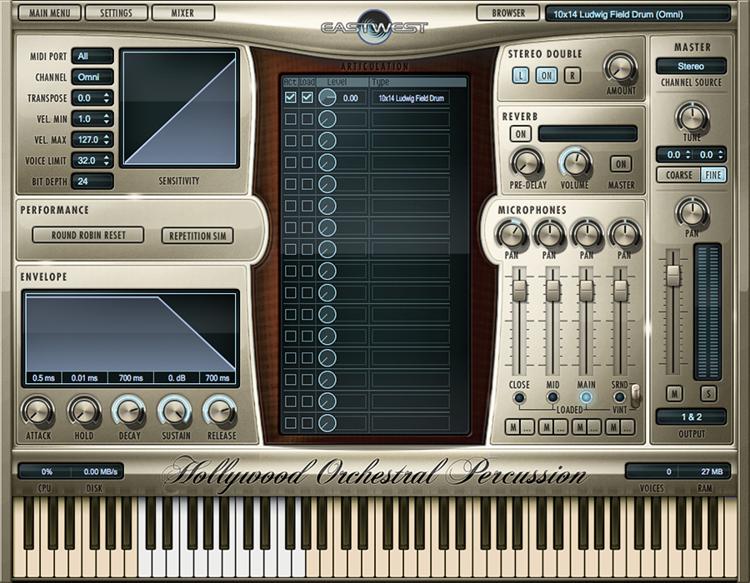750x583 pixels.
Task: Click the Attack knob in Envelope
Action: point(37,410)
